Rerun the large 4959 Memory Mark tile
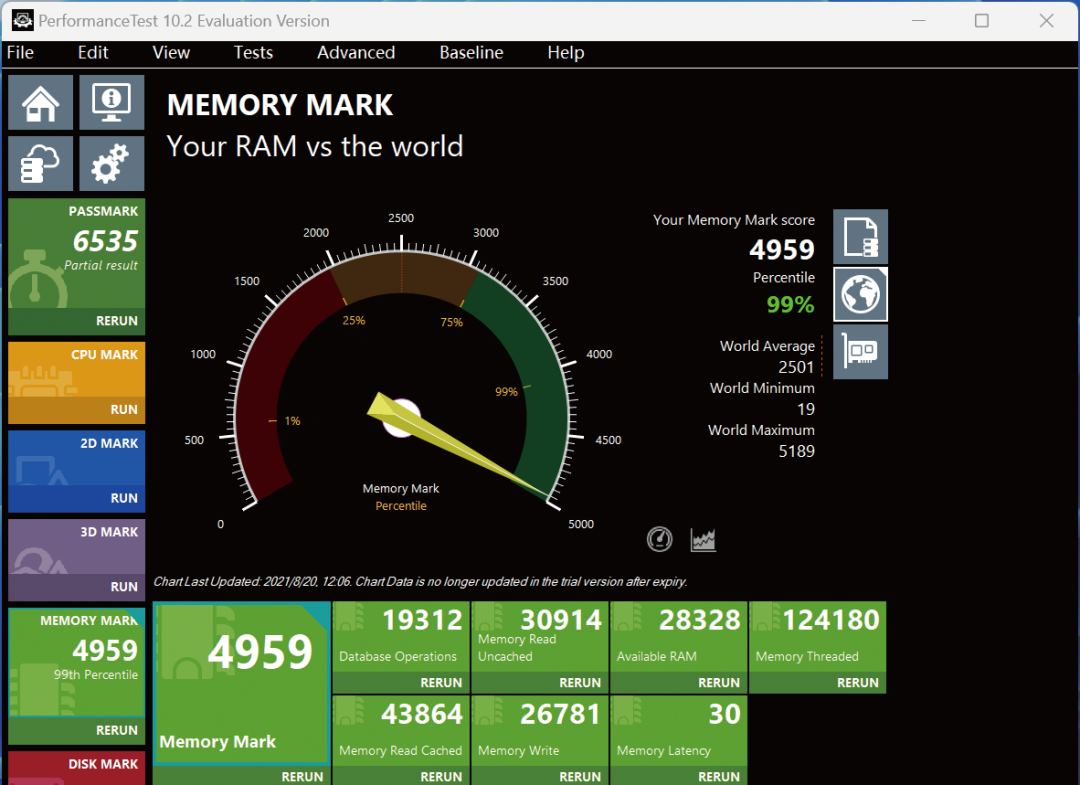Viewport: 1080px width, 785px height. pyautogui.click(x=241, y=776)
